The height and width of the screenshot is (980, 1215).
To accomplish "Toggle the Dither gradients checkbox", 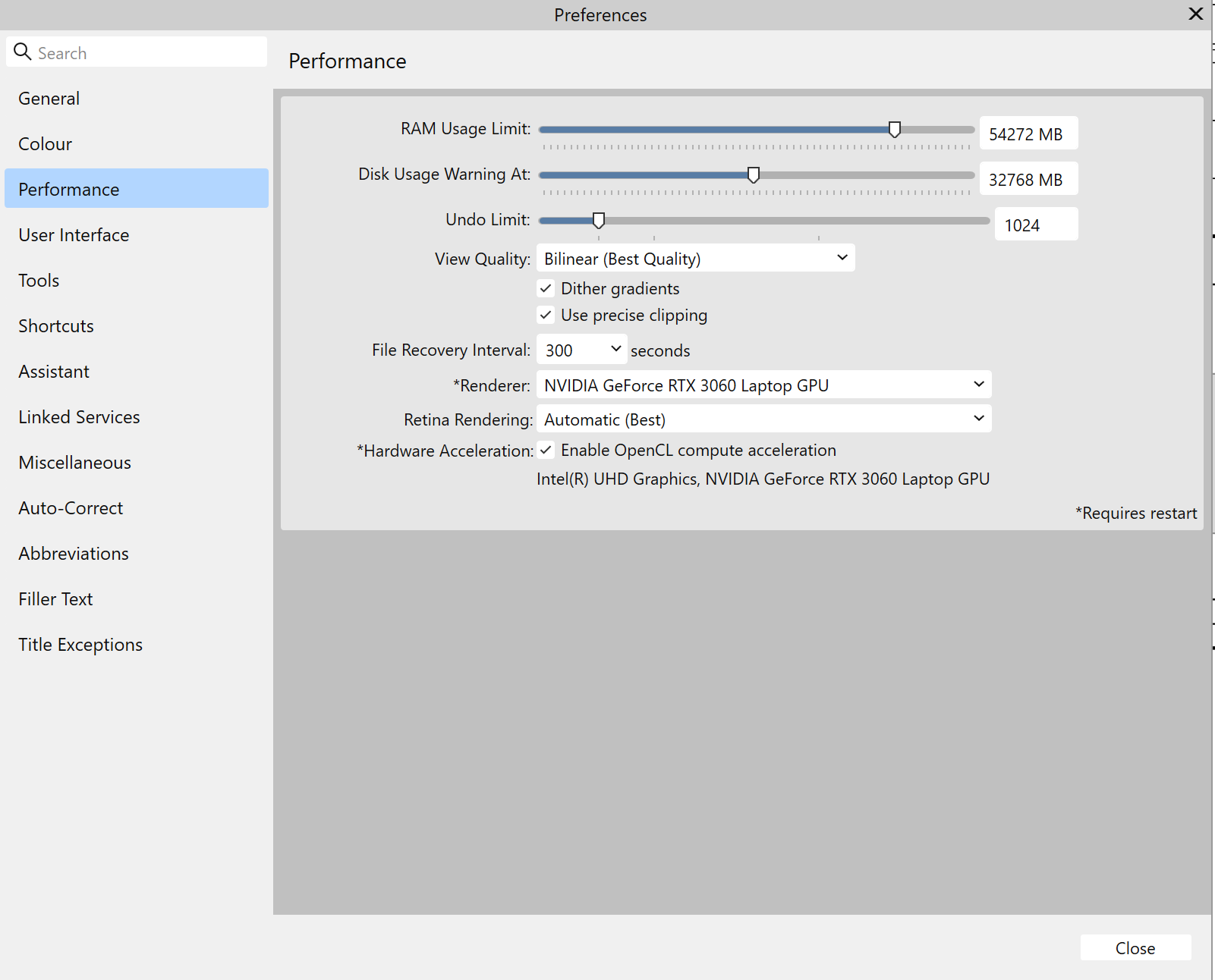I will (x=546, y=288).
